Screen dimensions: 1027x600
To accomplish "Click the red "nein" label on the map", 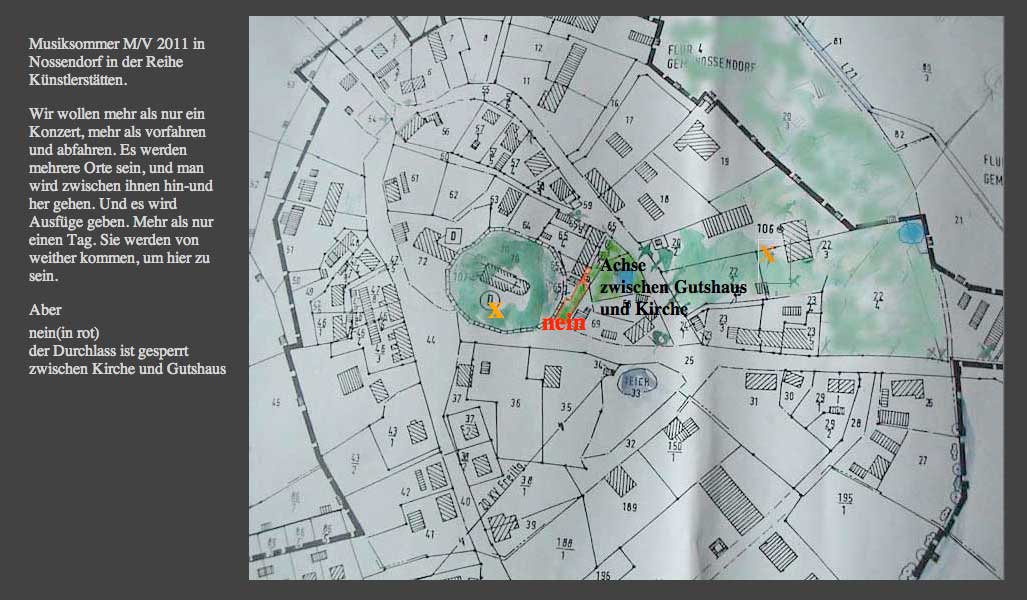I will (x=563, y=323).
